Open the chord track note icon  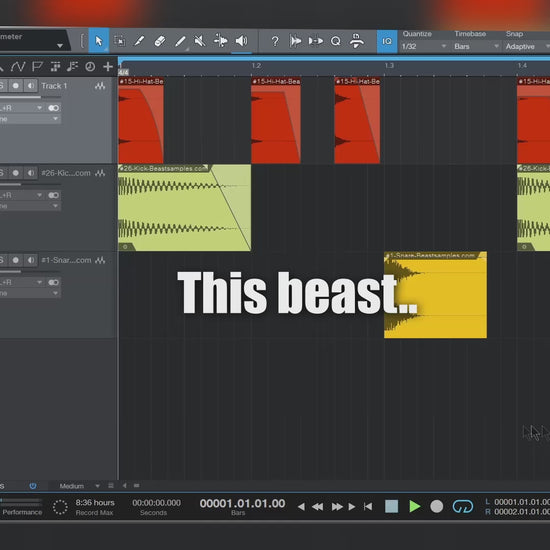click(72, 66)
